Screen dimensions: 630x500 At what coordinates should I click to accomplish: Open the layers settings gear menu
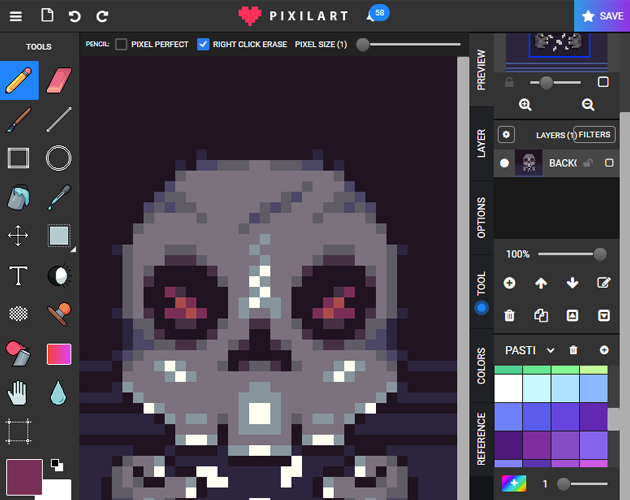[506, 135]
